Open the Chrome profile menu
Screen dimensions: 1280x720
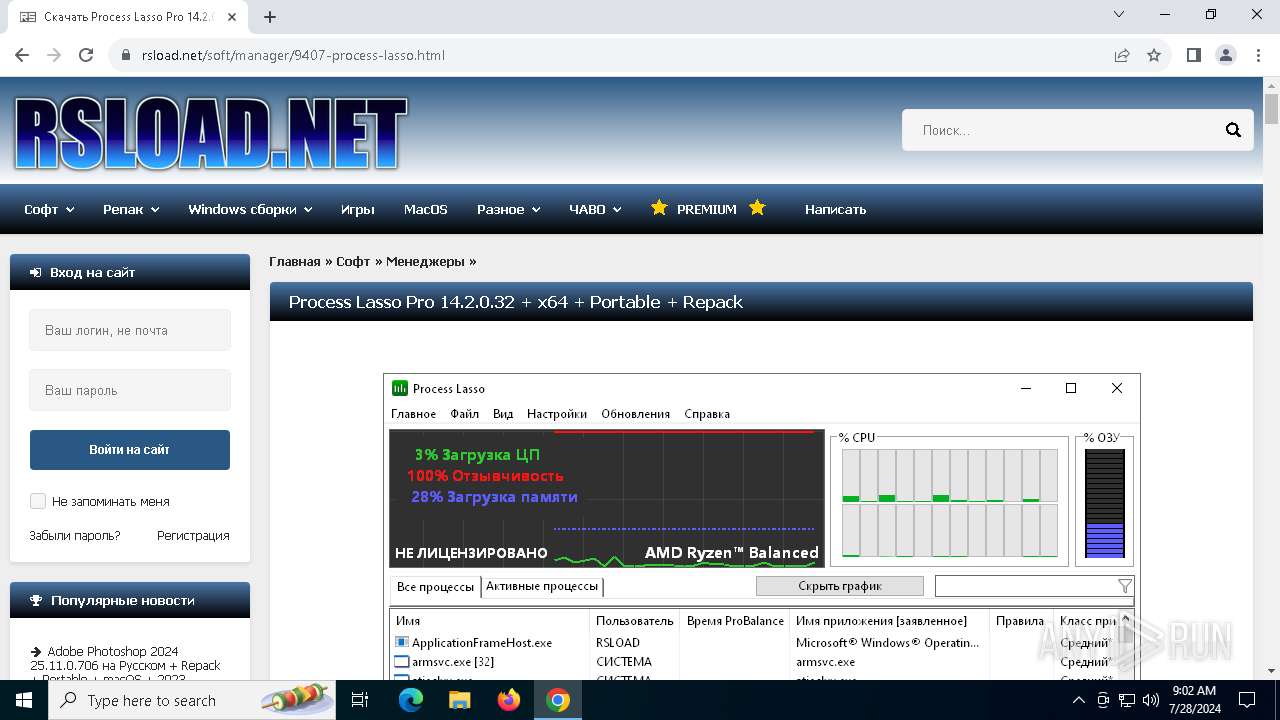(x=1226, y=55)
